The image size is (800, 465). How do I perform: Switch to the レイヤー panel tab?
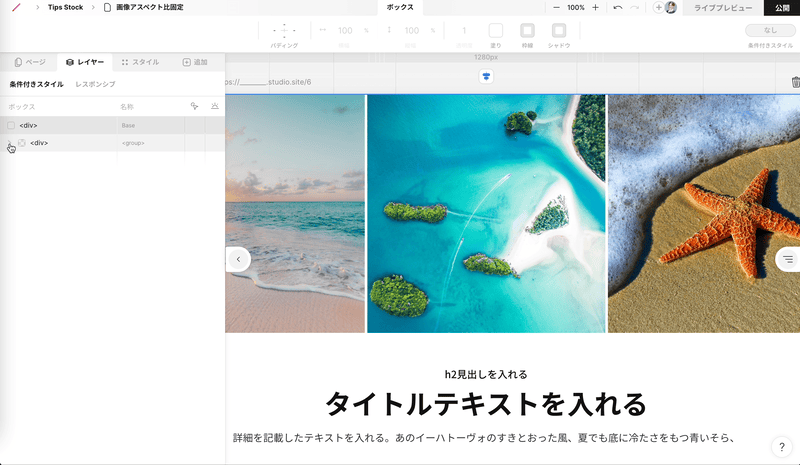85,62
